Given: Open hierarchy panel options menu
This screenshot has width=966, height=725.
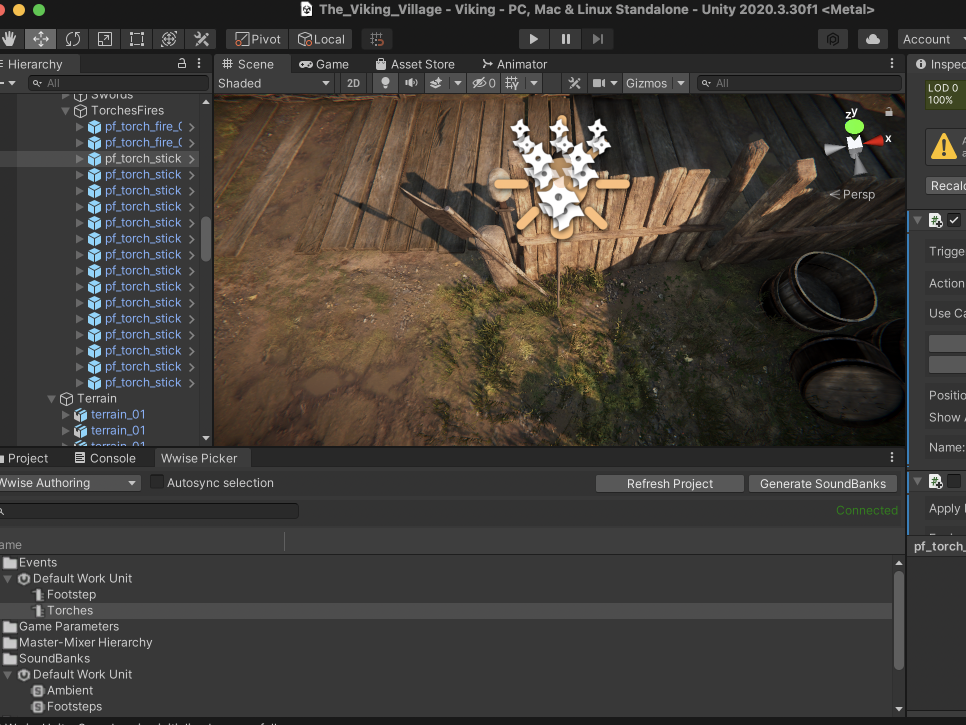Looking at the screenshot, I should (199, 63).
